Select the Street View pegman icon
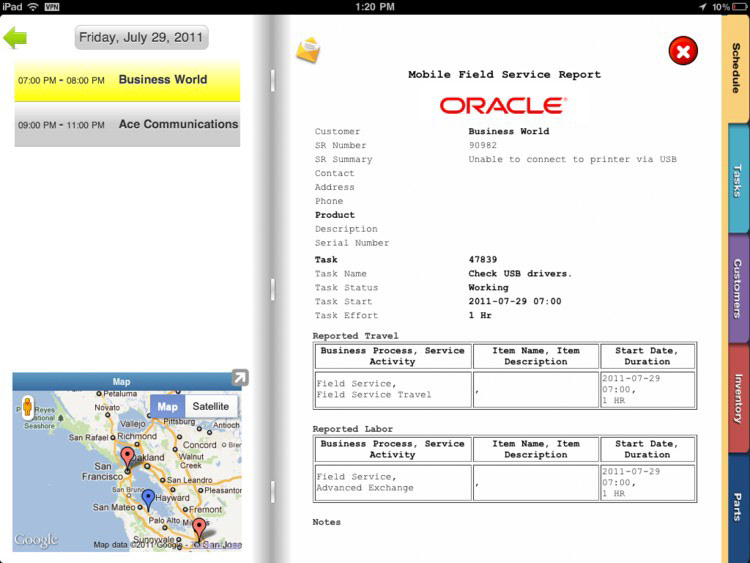 (x=28, y=407)
